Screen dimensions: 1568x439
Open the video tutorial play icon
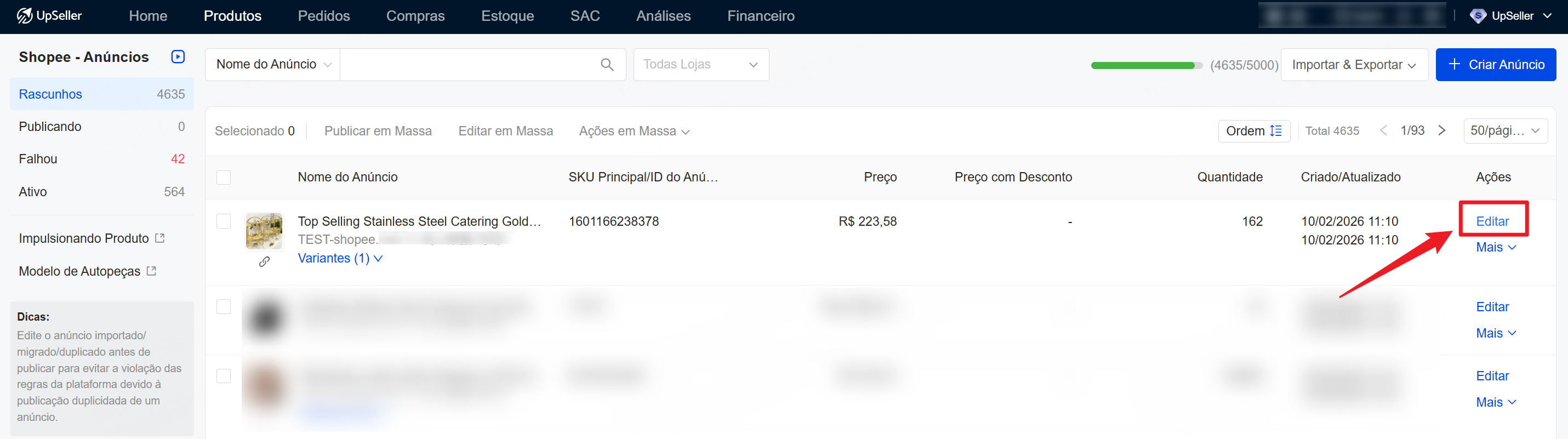178,56
